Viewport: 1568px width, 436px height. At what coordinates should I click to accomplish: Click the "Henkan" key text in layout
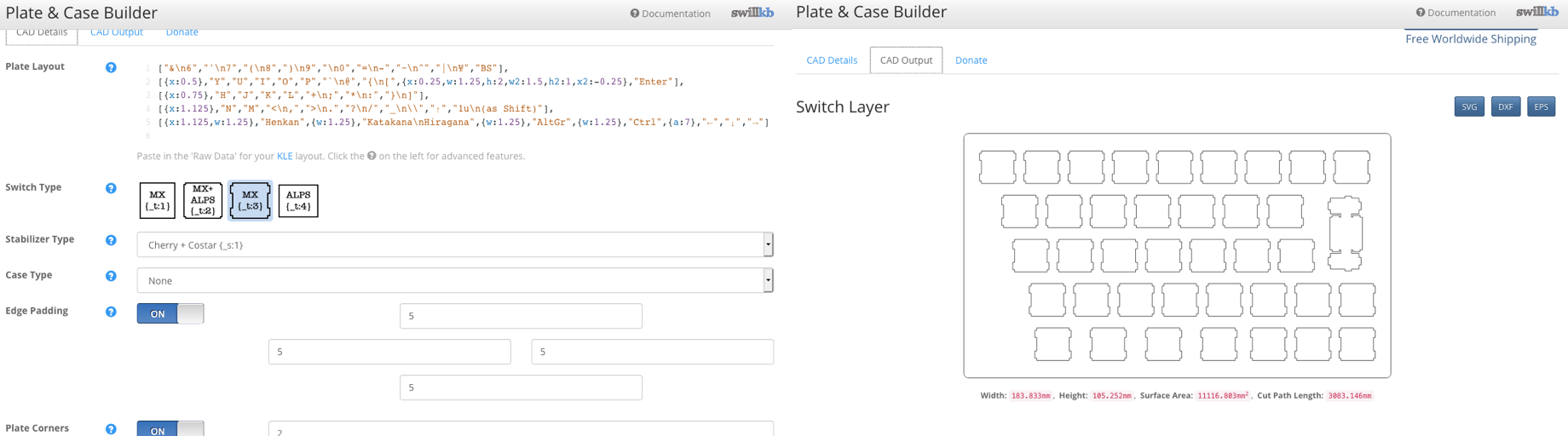coord(282,123)
